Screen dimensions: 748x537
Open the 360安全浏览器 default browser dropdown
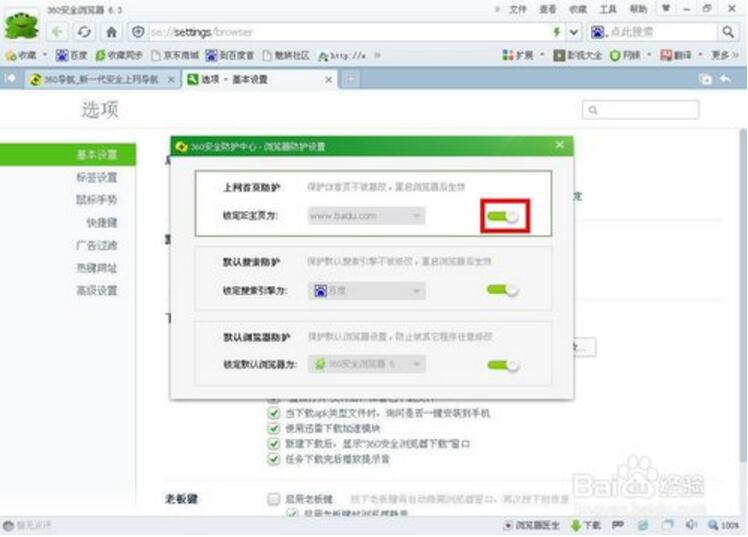366,364
